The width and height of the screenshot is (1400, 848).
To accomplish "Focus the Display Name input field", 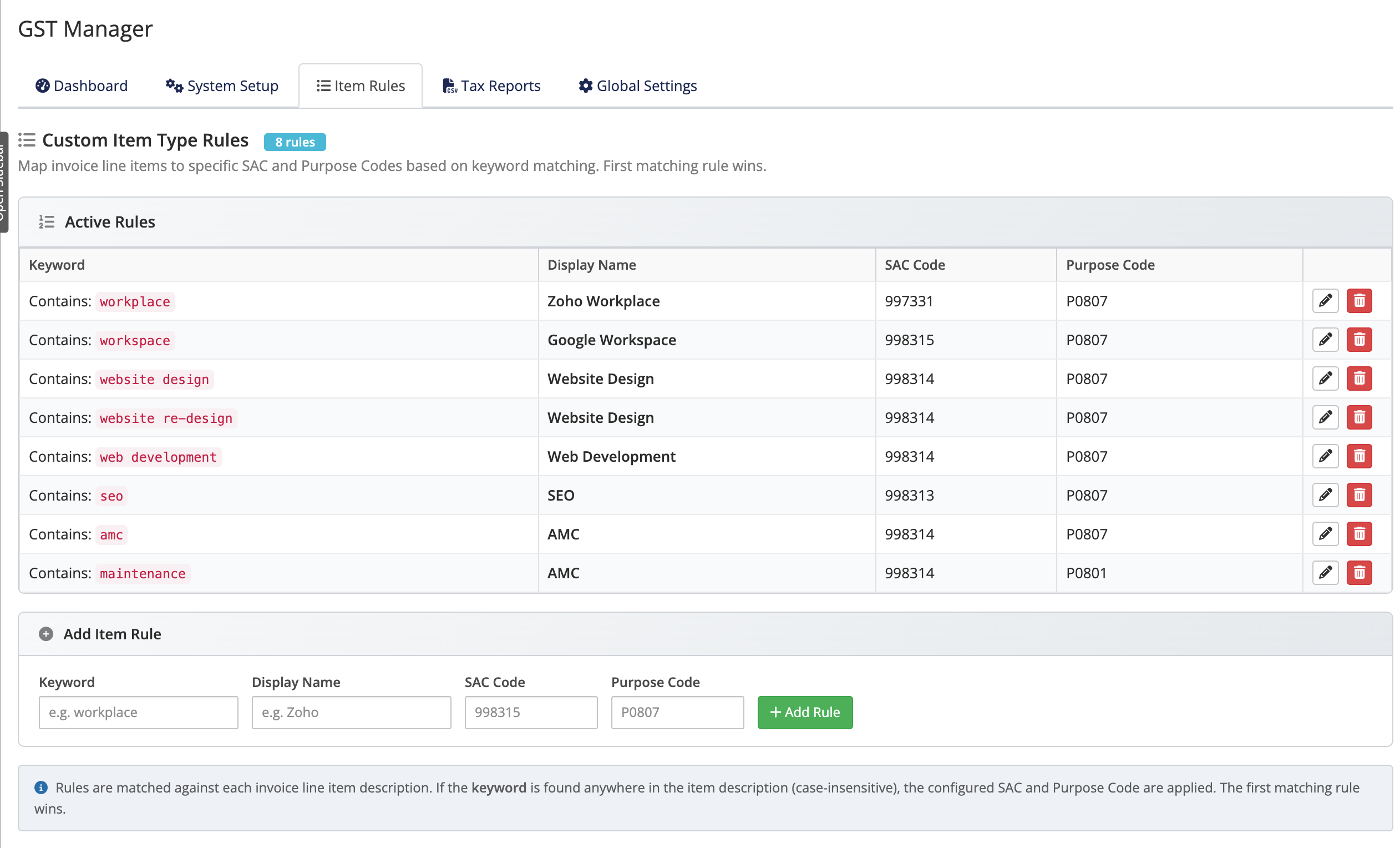I will point(351,712).
